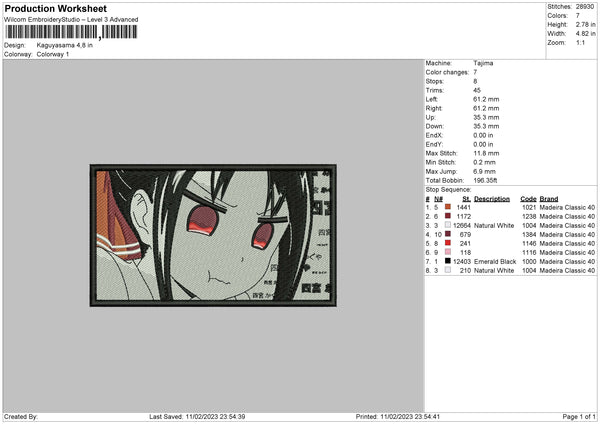Click the Max Jump value '6.9 mm'
Screen dimensions: 600x424
pyautogui.click(x=484, y=171)
